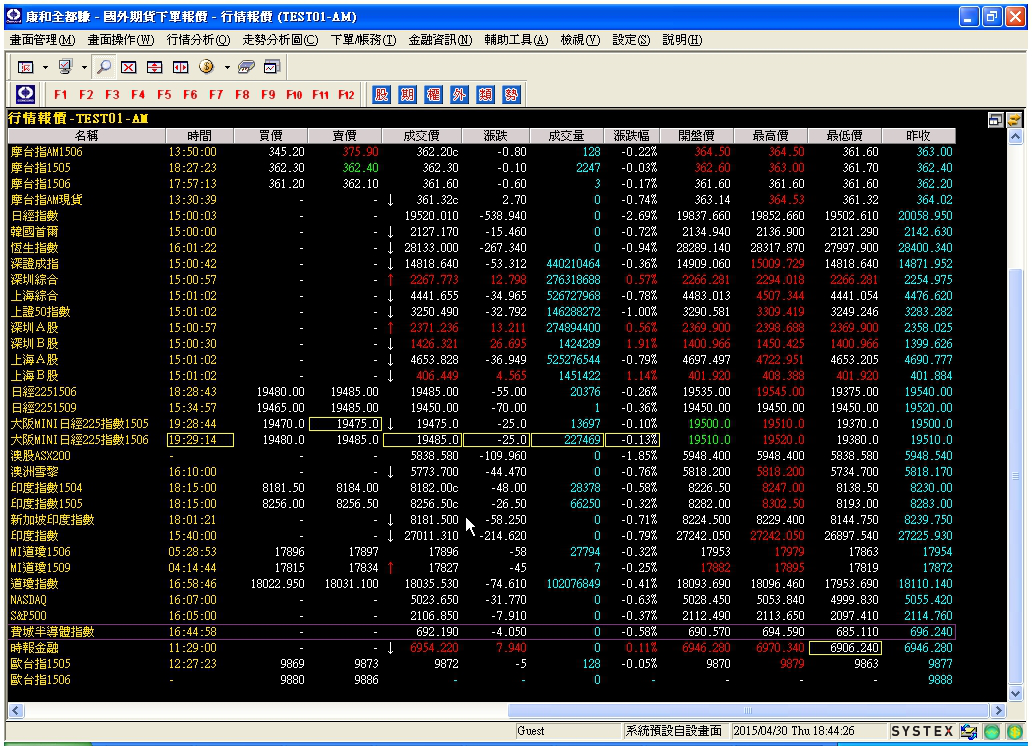The height and width of the screenshot is (746, 1032).
Task: Click the blue 類 category icon
Action: (485, 94)
